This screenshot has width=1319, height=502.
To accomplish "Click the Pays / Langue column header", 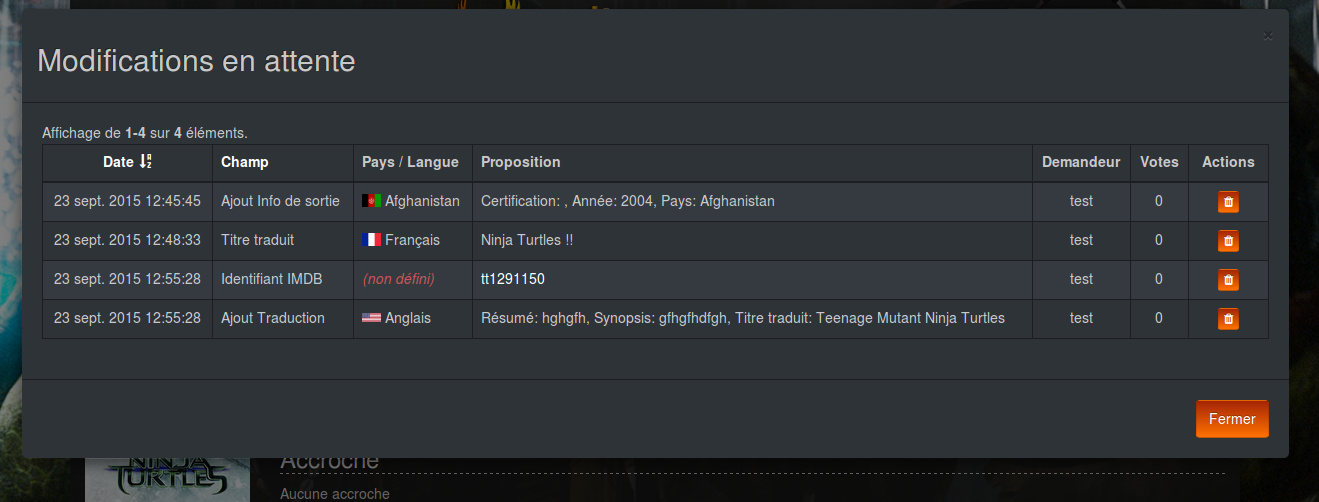I will (410, 162).
